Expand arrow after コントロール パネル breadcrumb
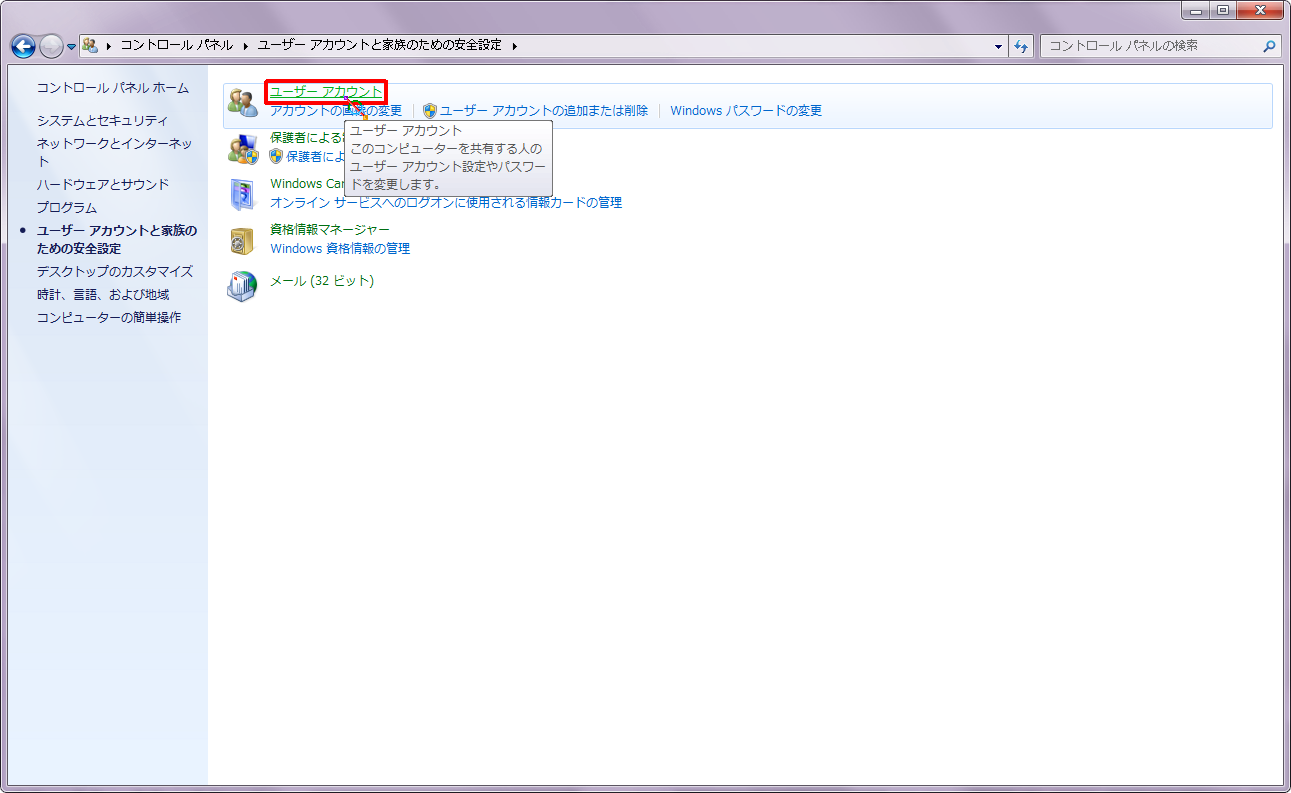The width and height of the screenshot is (1291, 793). tap(245, 46)
